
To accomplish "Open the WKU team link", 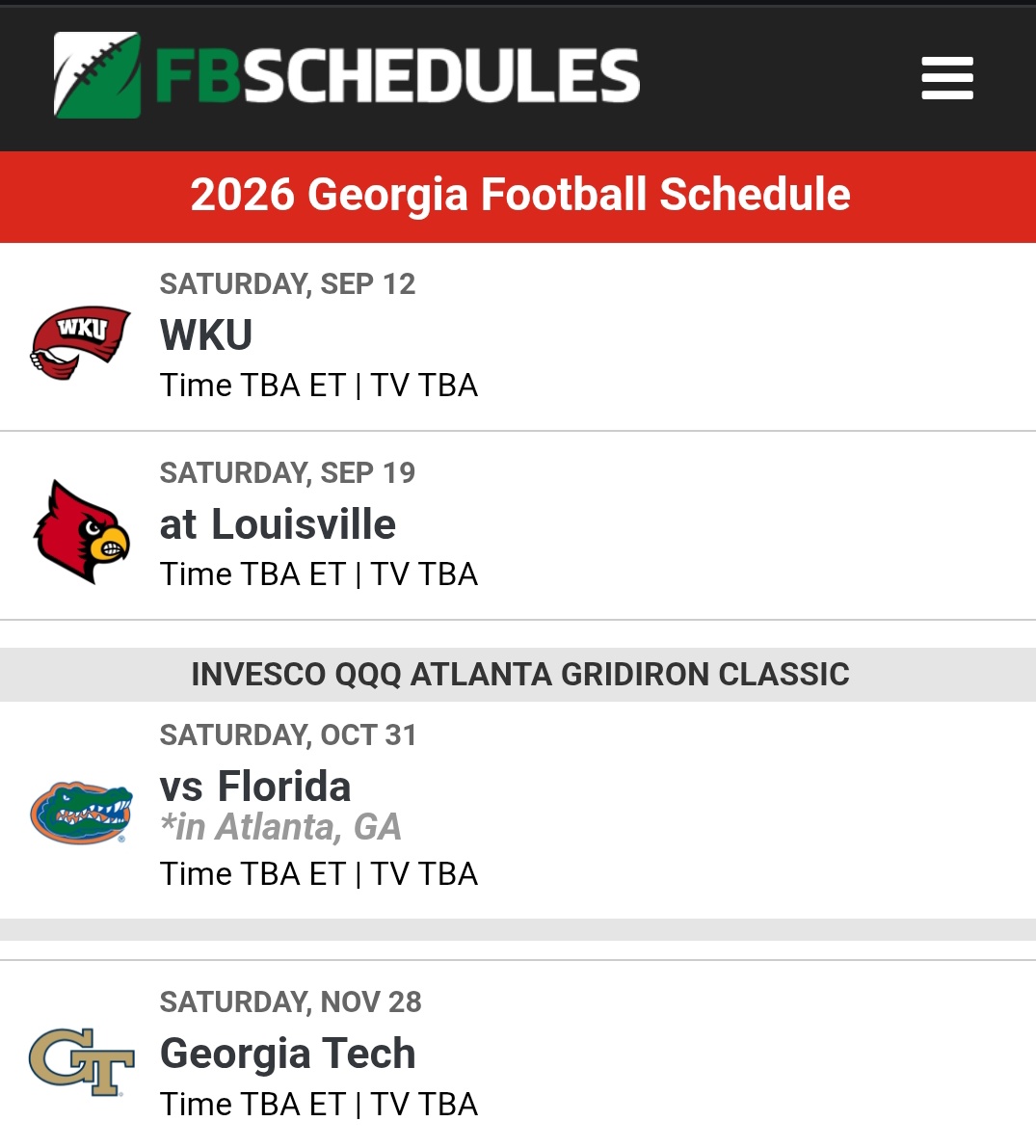I will (205, 334).
